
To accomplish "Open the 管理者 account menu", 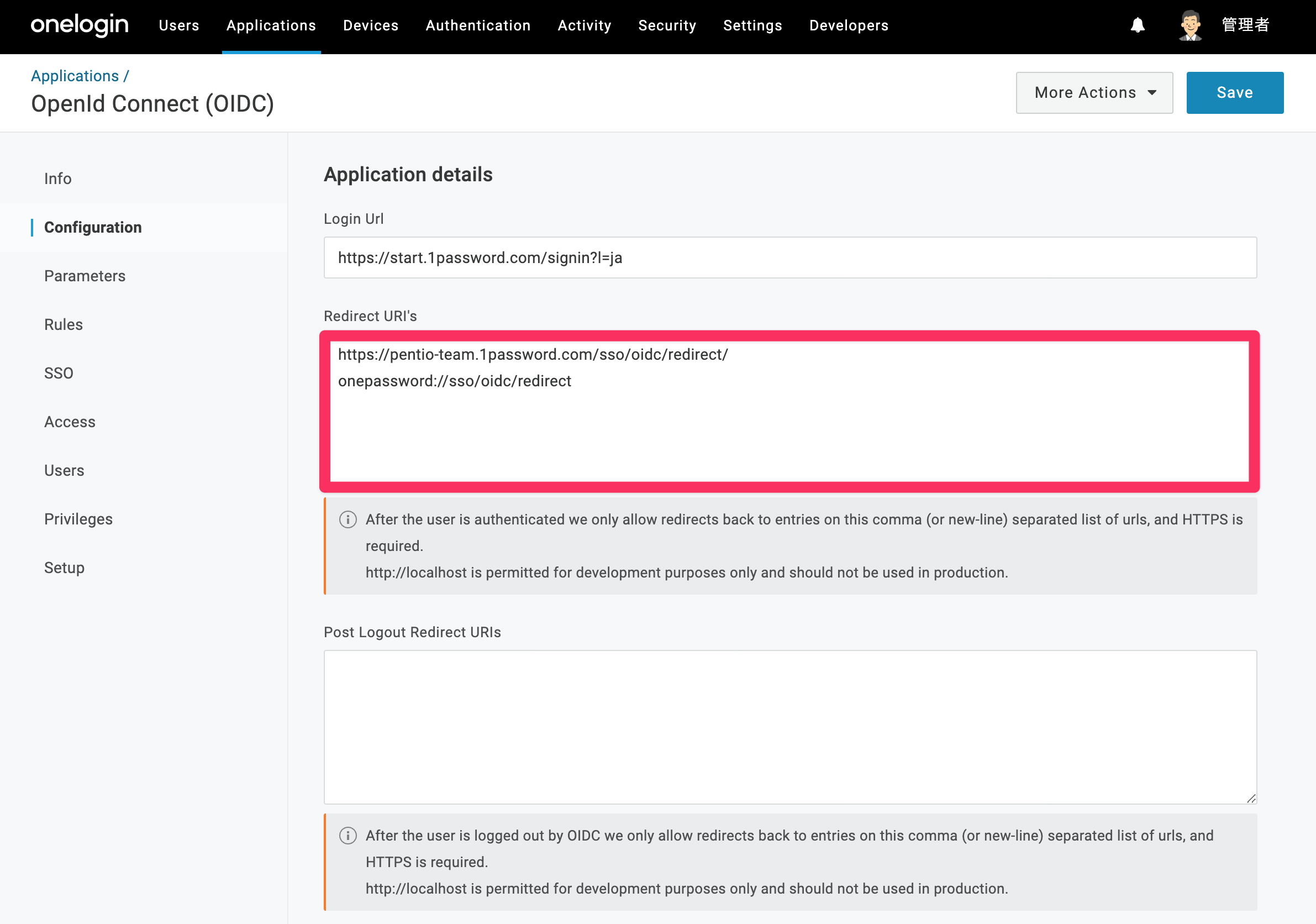I will pyautogui.click(x=1245, y=25).
